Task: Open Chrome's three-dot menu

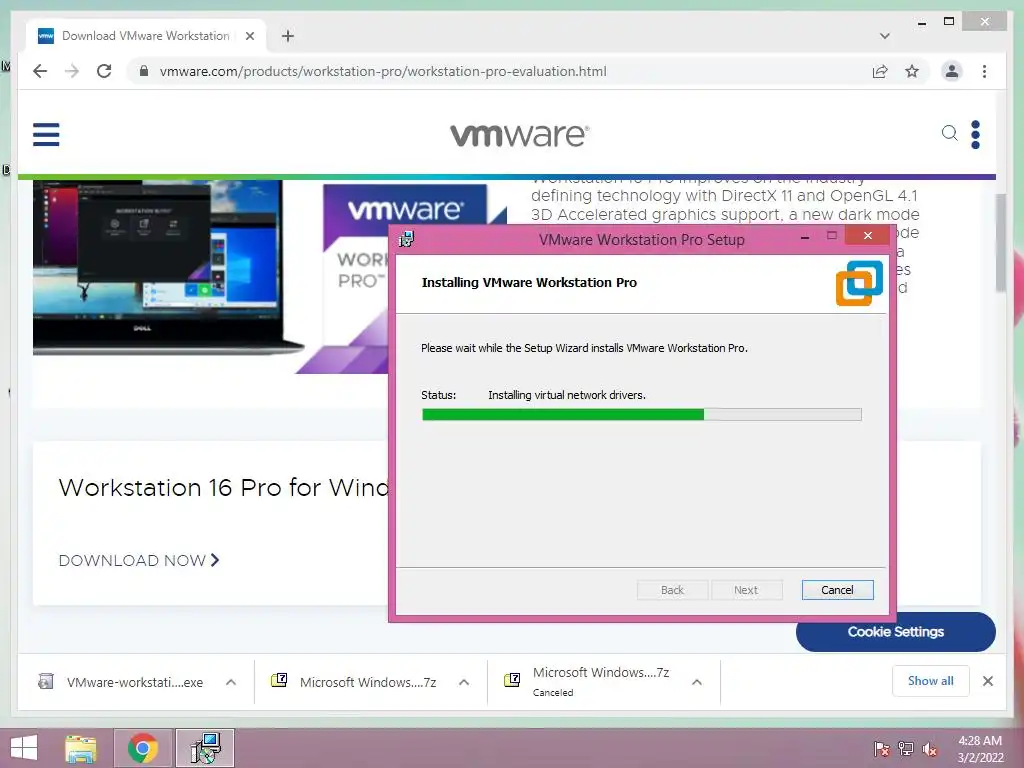Action: pyautogui.click(x=984, y=71)
